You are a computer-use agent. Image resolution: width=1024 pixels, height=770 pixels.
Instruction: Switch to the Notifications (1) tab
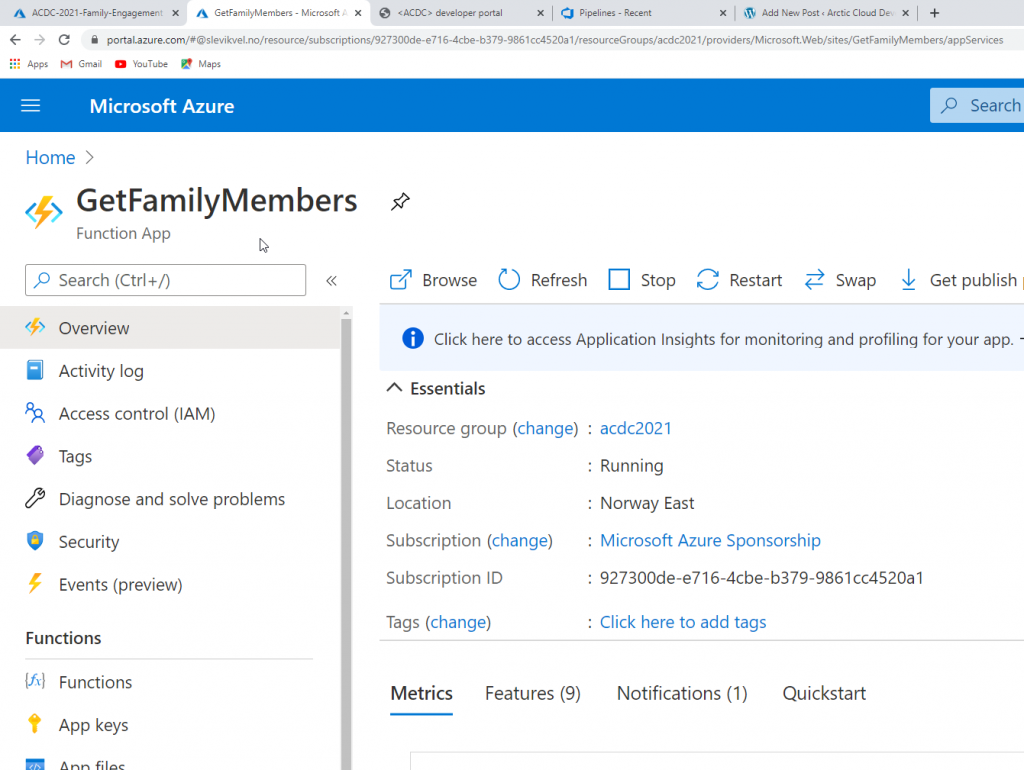(682, 694)
